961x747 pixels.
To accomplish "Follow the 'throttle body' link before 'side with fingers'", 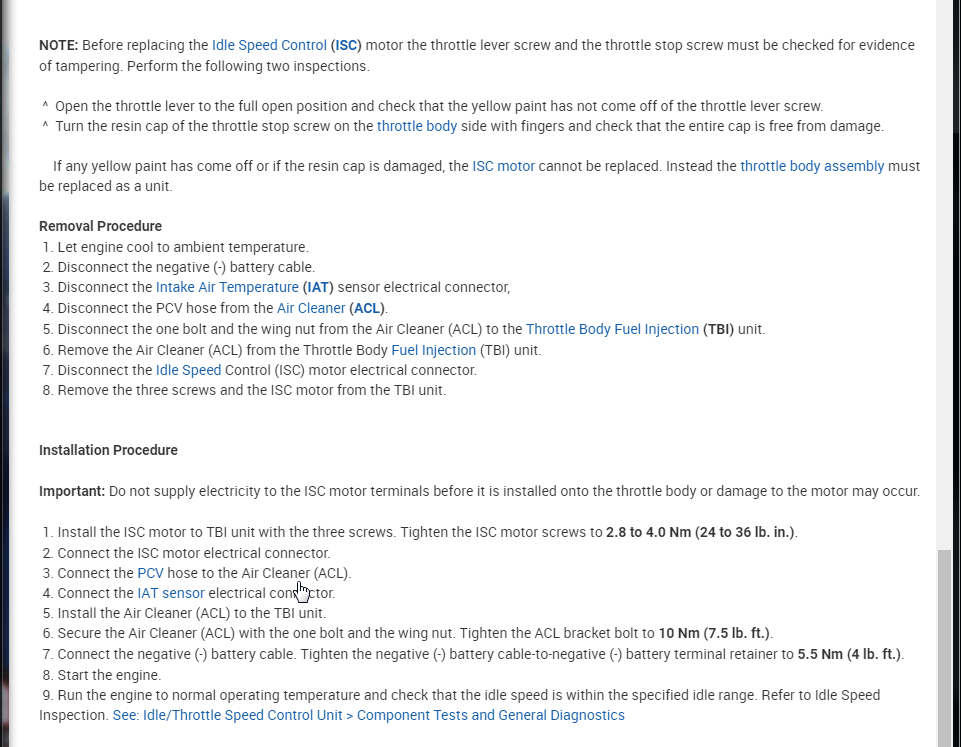I will pyautogui.click(x=417, y=126).
